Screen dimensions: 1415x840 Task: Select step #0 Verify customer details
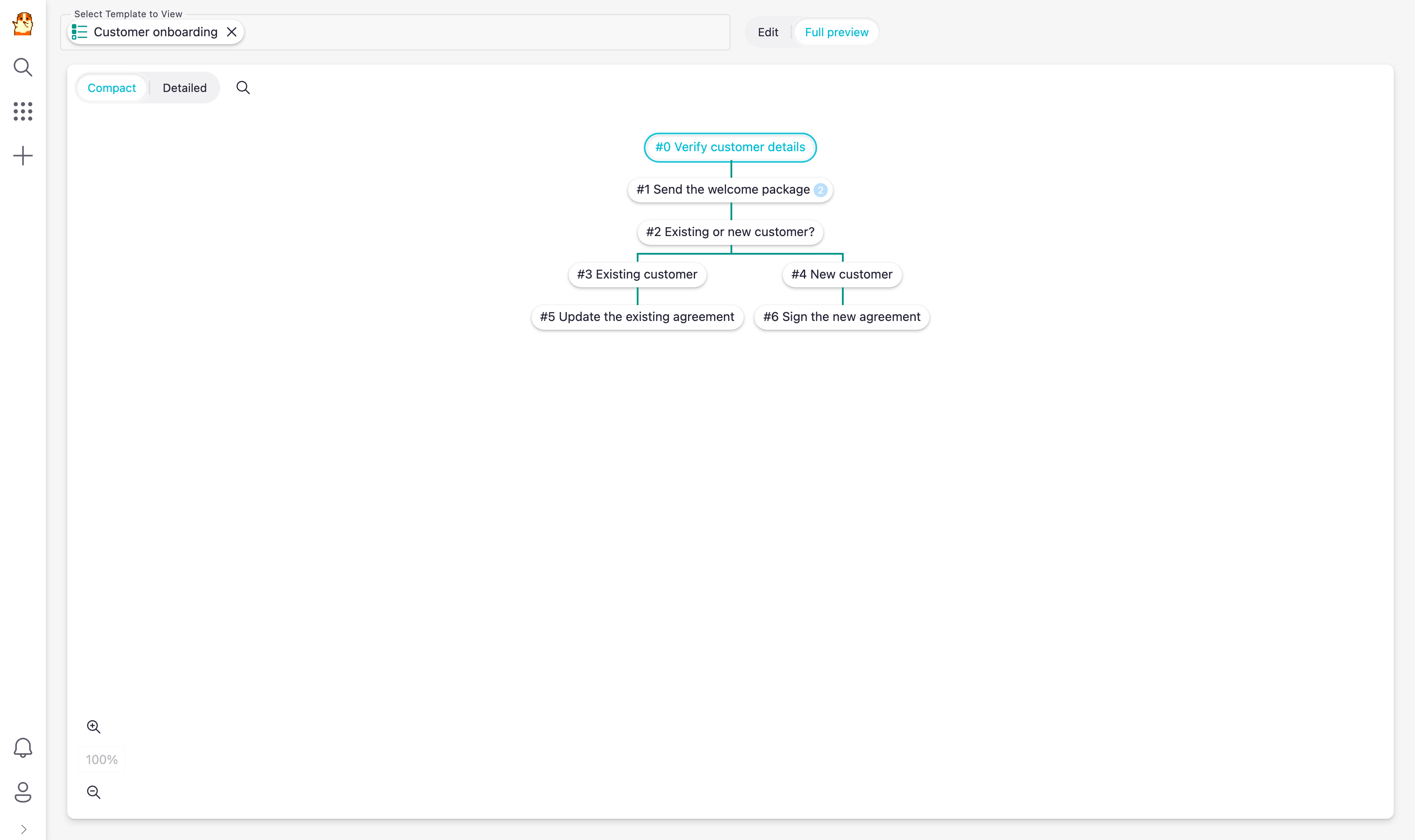click(730, 147)
